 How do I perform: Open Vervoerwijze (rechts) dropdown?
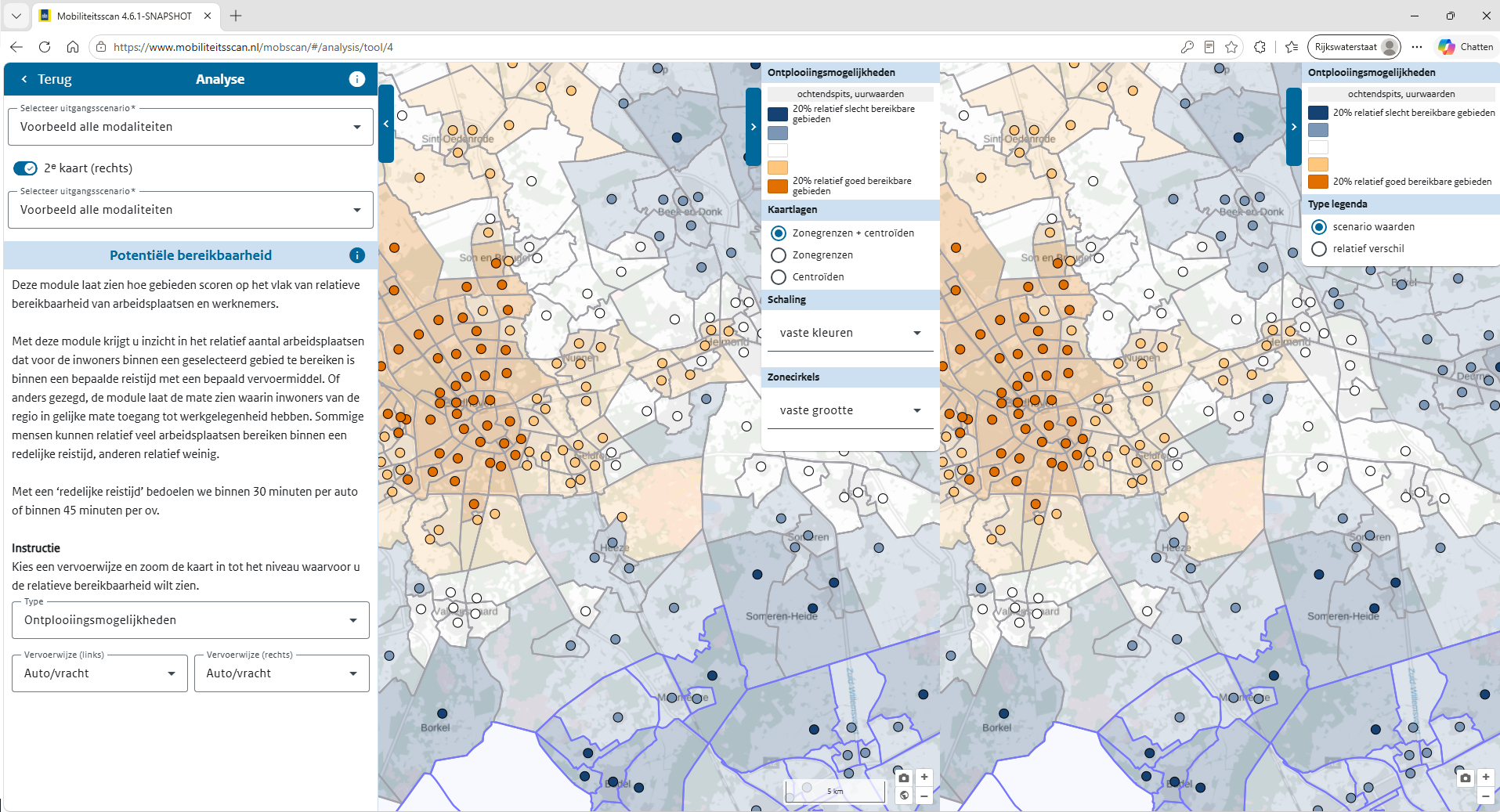[x=282, y=673]
